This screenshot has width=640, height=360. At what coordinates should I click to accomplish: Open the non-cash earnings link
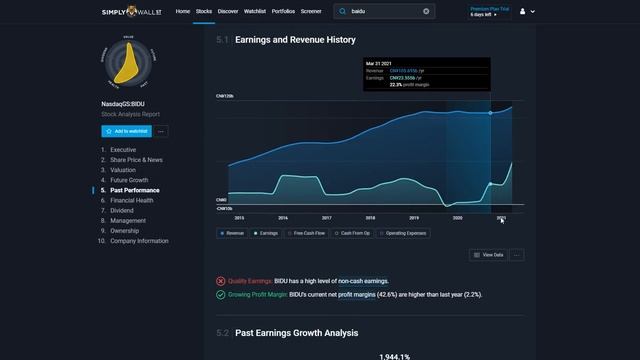pyautogui.click(x=363, y=281)
